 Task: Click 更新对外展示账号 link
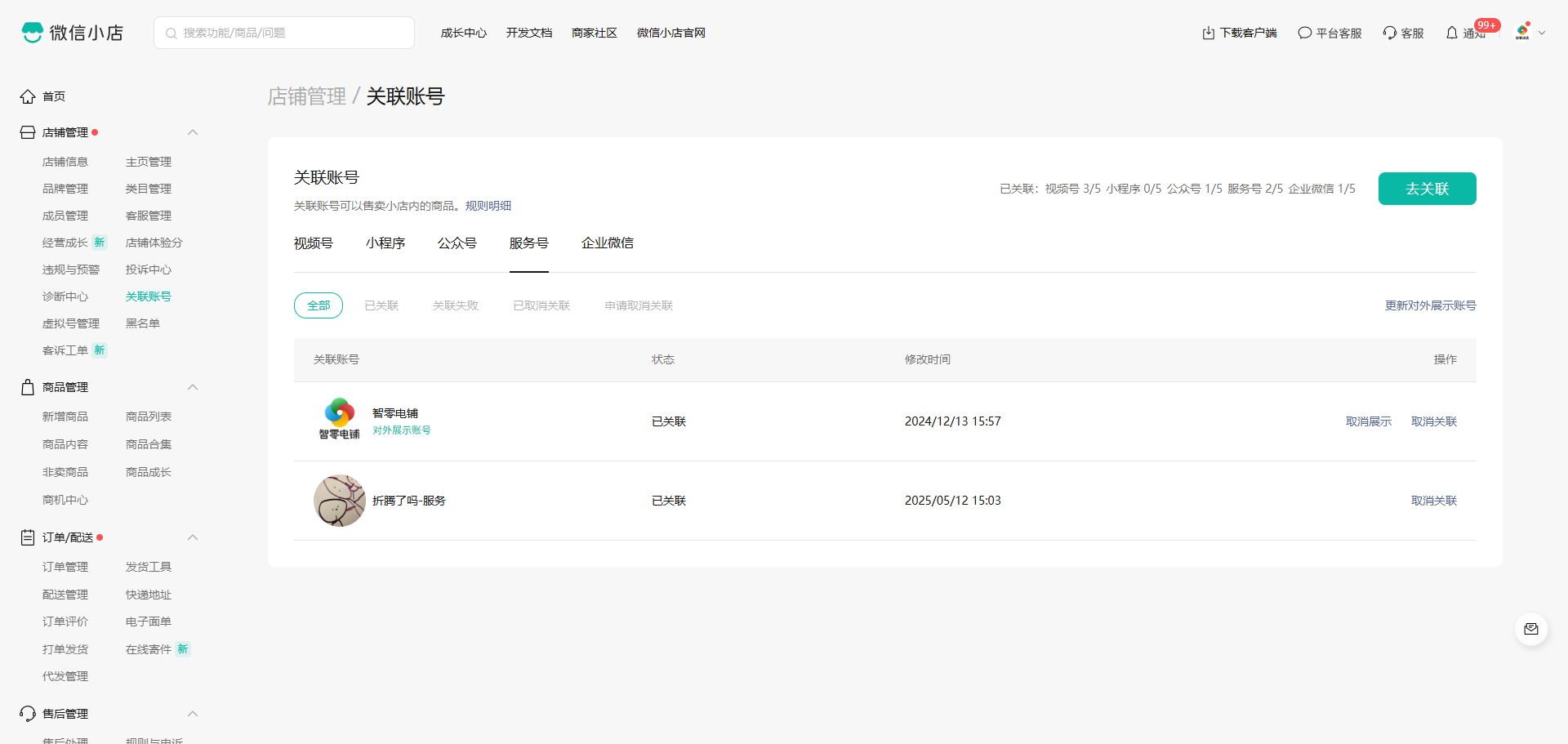pyautogui.click(x=1431, y=305)
